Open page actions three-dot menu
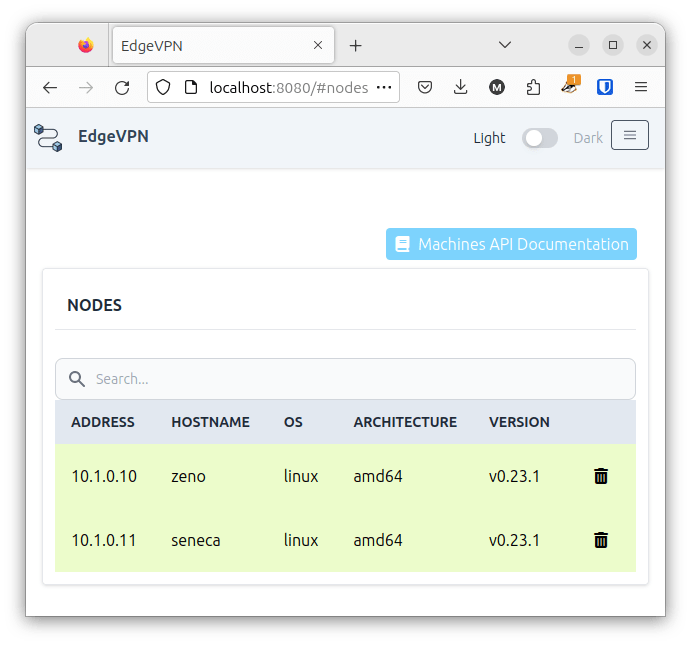Viewport: 691px width, 645px height. pos(384,87)
